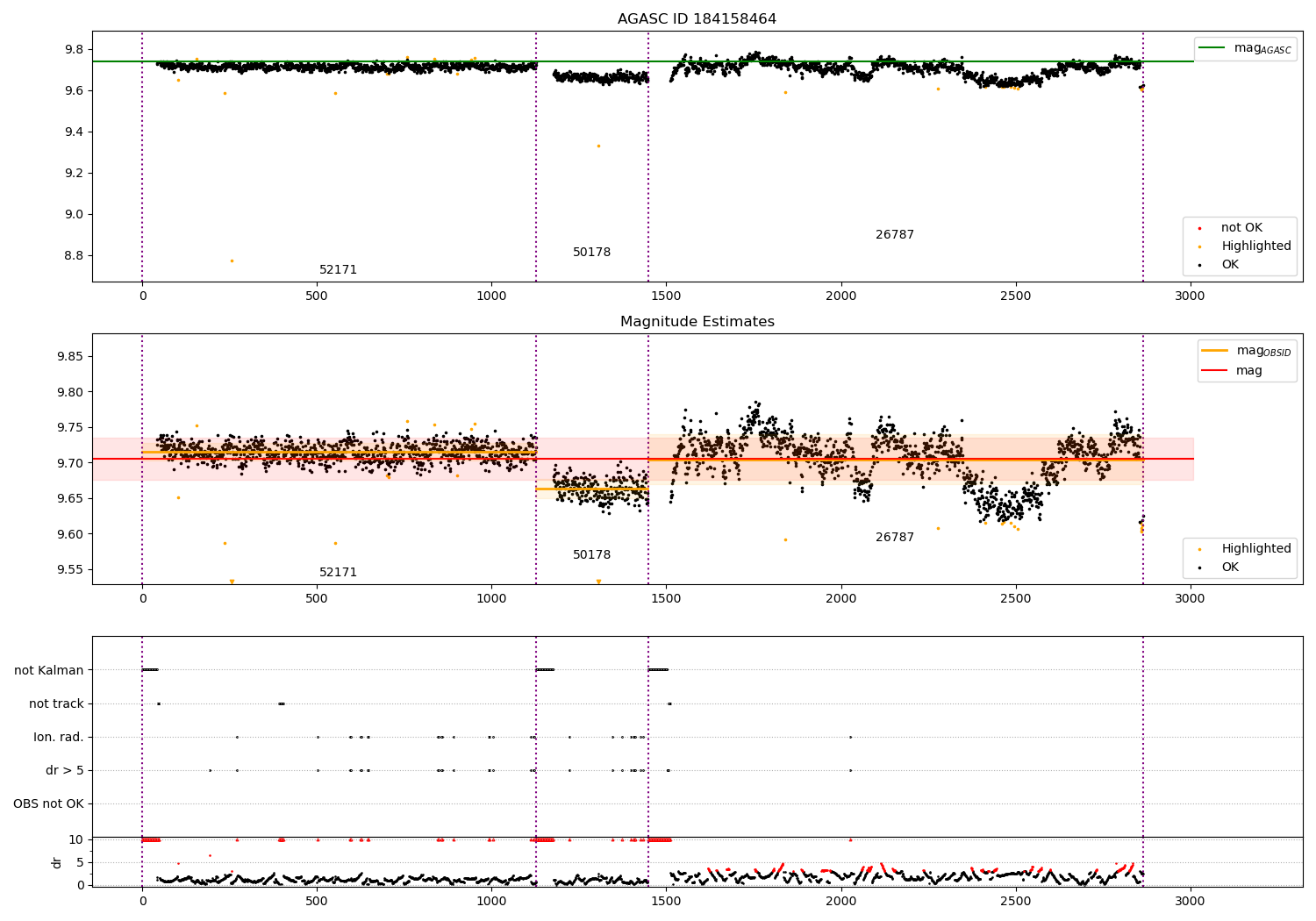Select the 'not OK' legend entry
Screen dimensions: 1316x921
coord(1241,228)
